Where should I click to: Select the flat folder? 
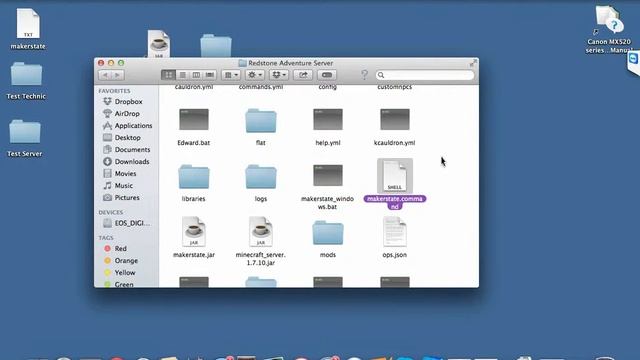pyautogui.click(x=261, y=120)
